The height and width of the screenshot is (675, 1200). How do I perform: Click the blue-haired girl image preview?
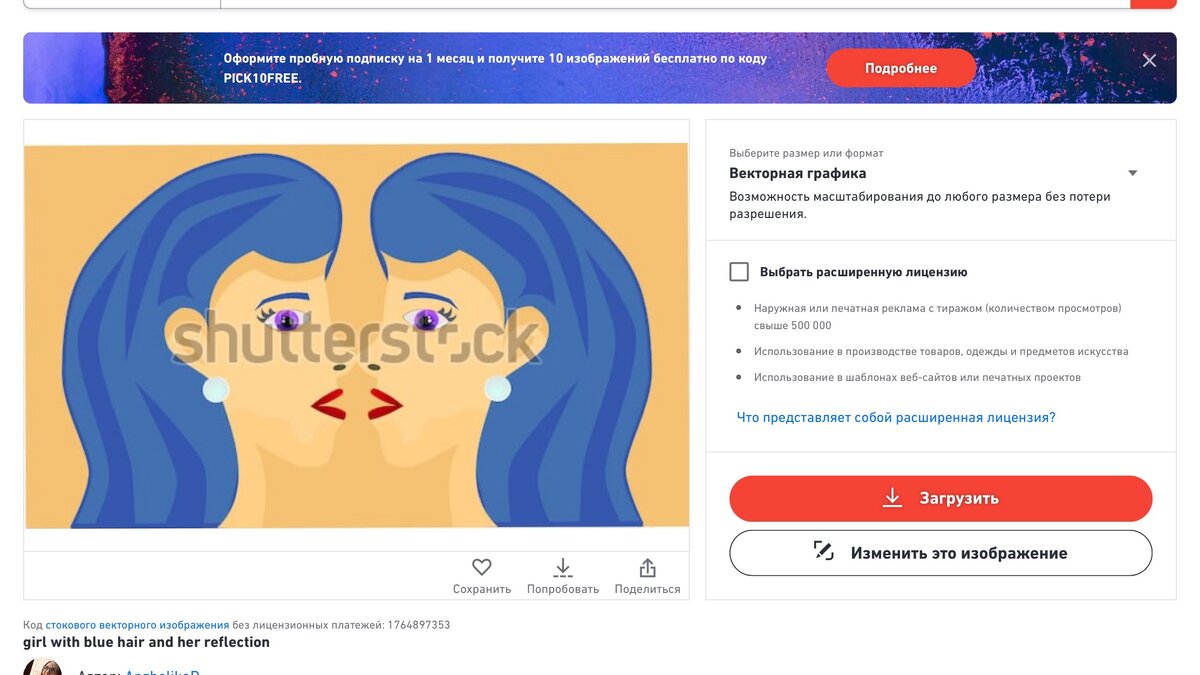pos(357,335)
